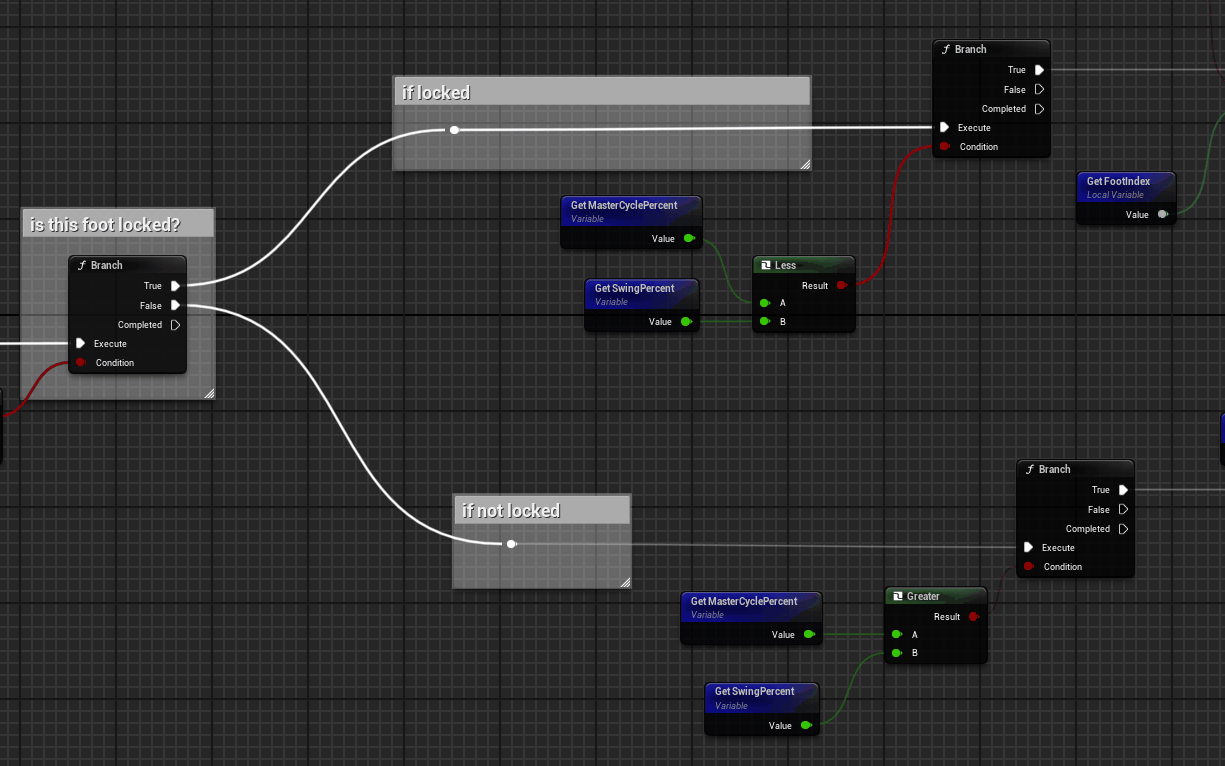The height and width of the screenshot is (766, 1225).
Task: Click the False pin on the Branch inside 'is this foot locked?'
Action: pos(176,306)
